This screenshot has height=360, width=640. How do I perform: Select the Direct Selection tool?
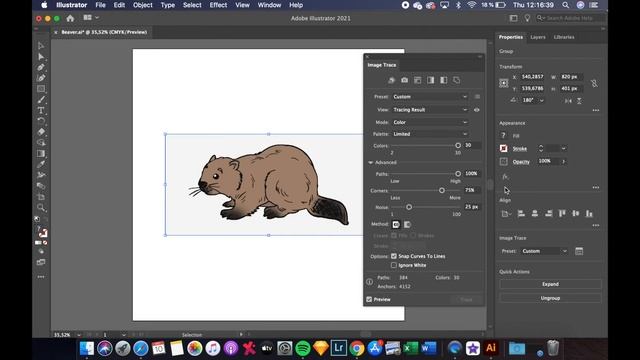tap(41, 56)
